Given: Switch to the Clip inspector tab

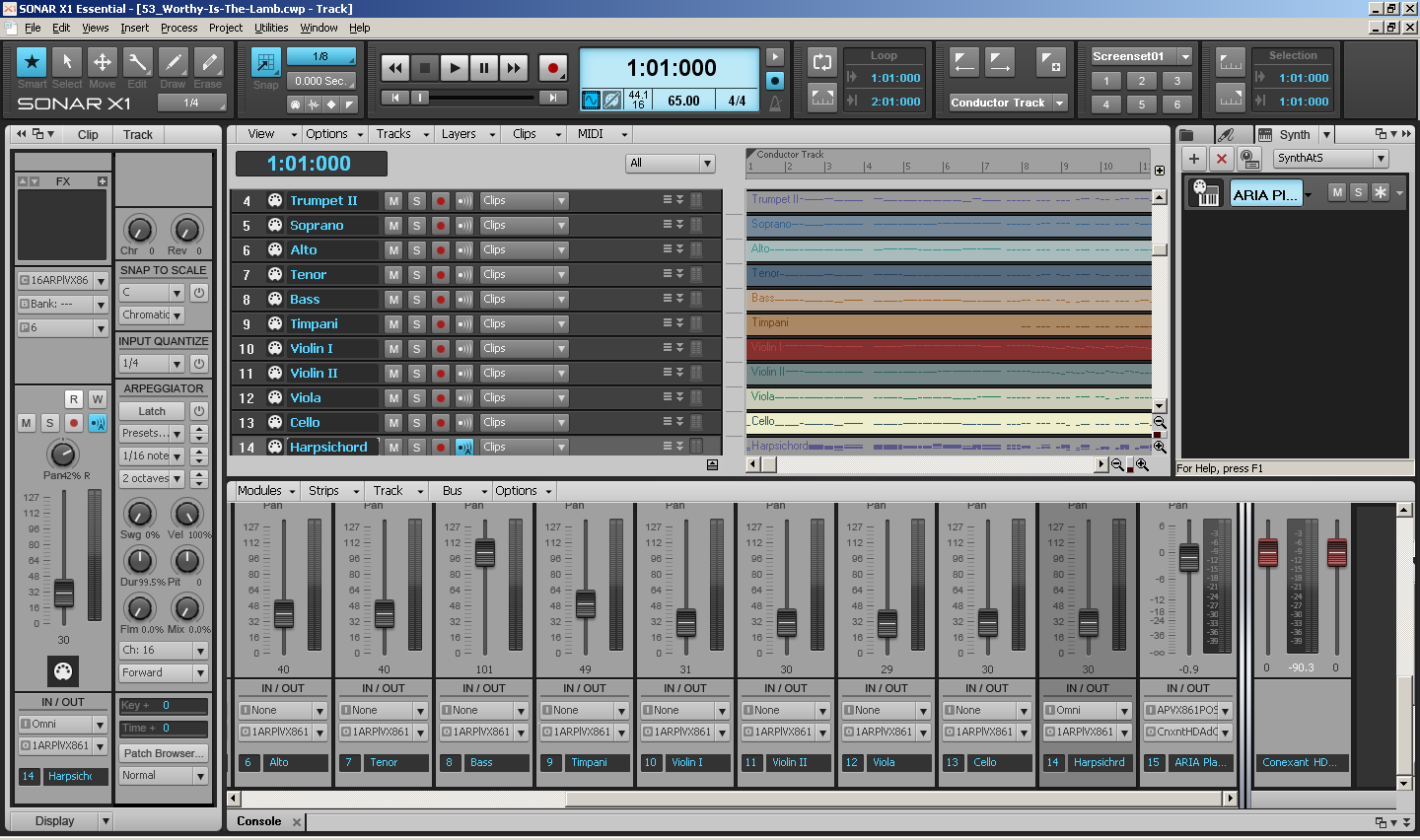Looking at the screenshot, I should 88,135.
